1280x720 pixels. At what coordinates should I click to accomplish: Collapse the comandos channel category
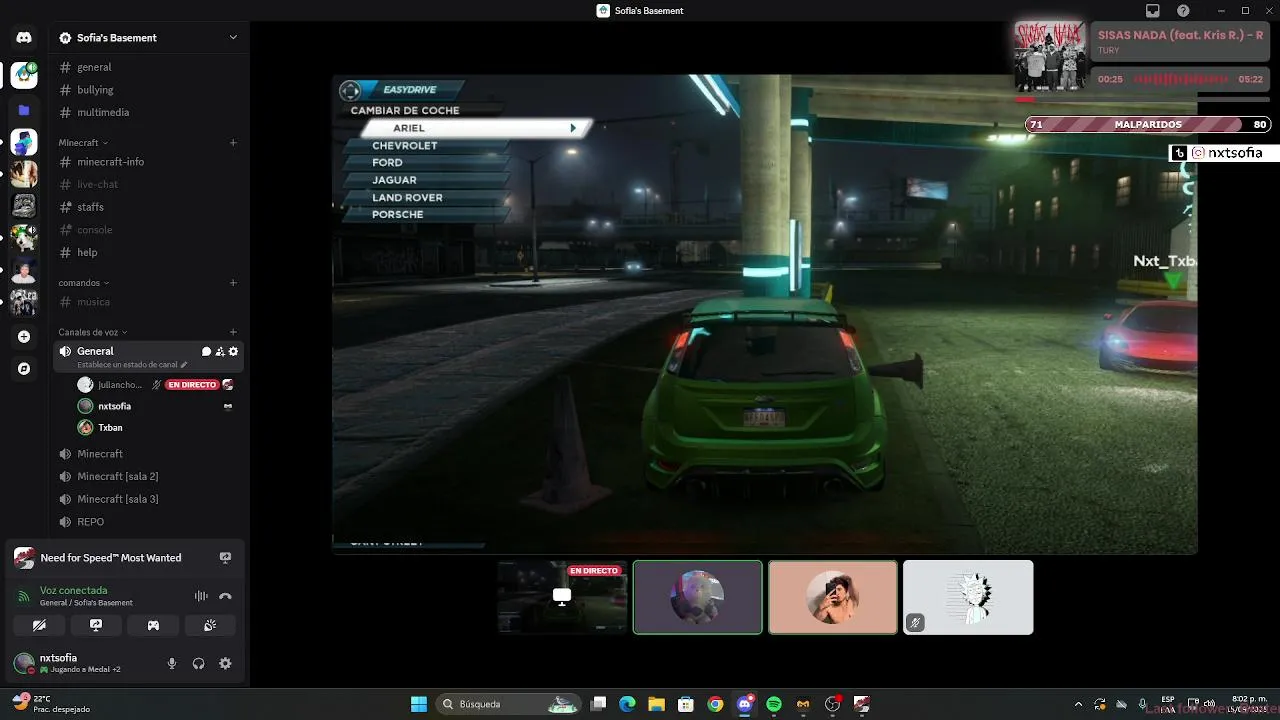coord(84,283)
